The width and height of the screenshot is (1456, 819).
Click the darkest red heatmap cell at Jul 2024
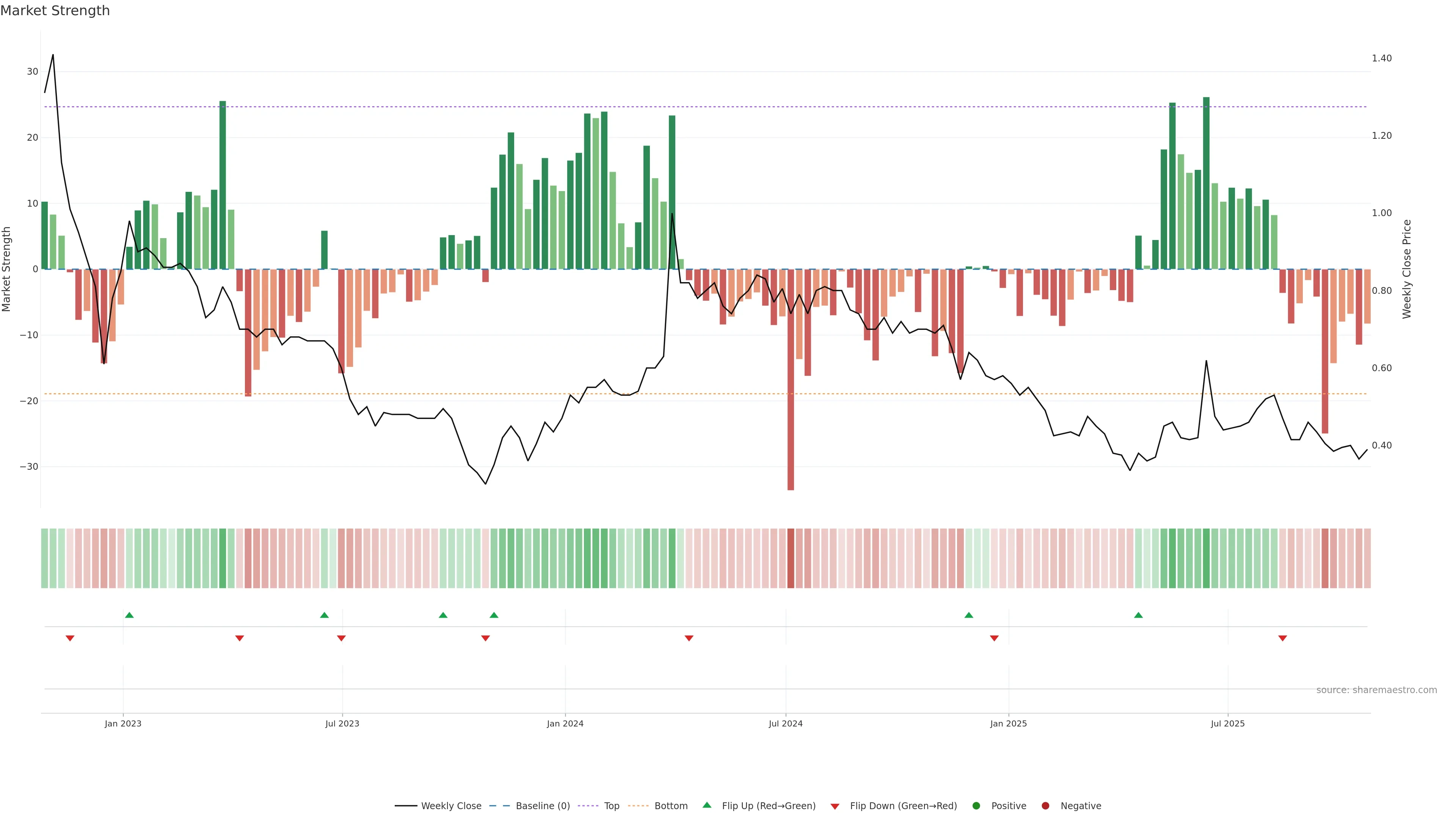click(790, 558)
